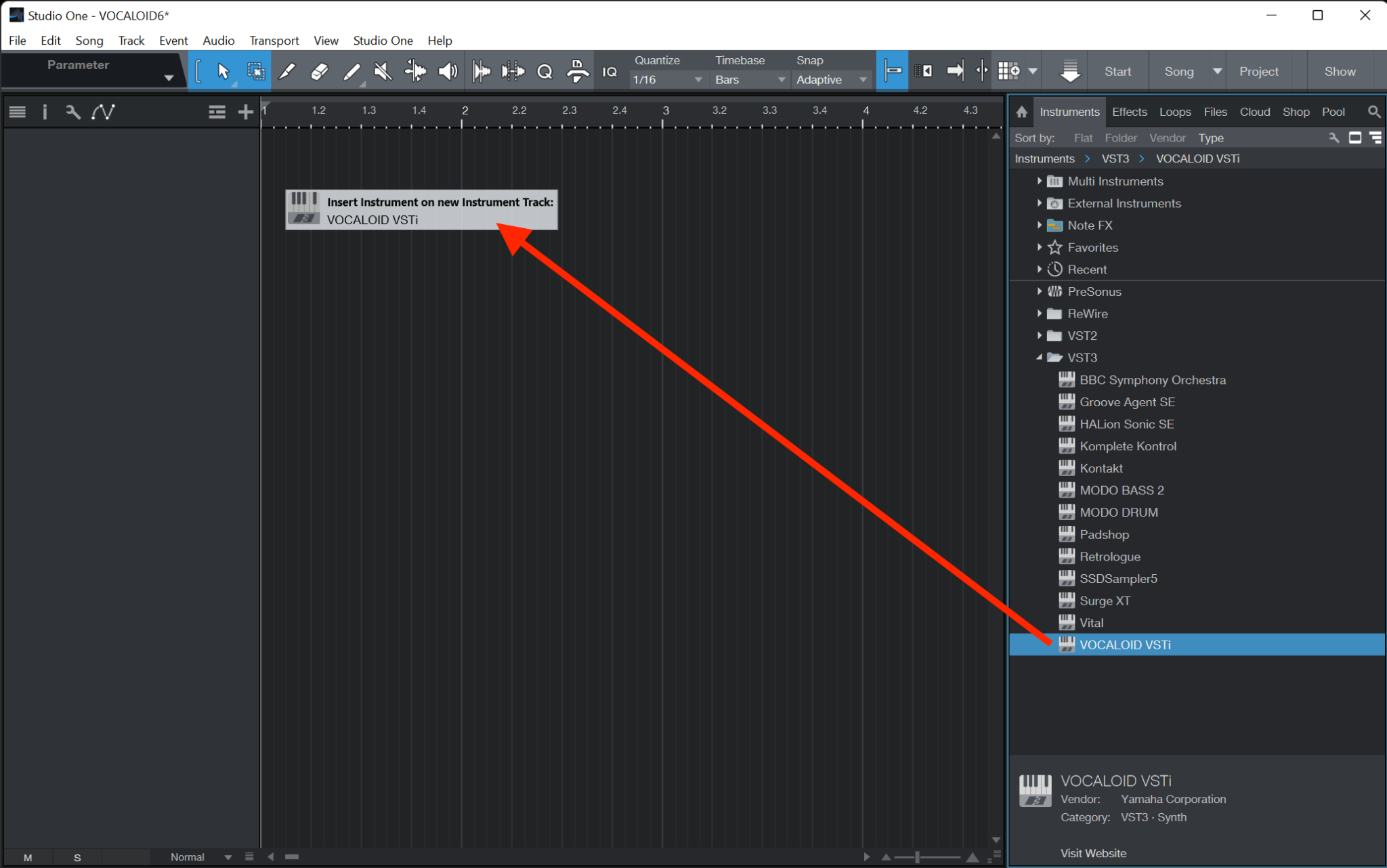Solo the track with the S button
1387x868 pixels.
[77, 856]
